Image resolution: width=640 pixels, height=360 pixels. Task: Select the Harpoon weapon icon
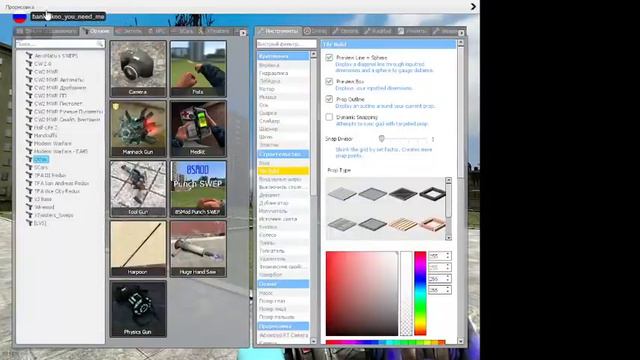138,249
